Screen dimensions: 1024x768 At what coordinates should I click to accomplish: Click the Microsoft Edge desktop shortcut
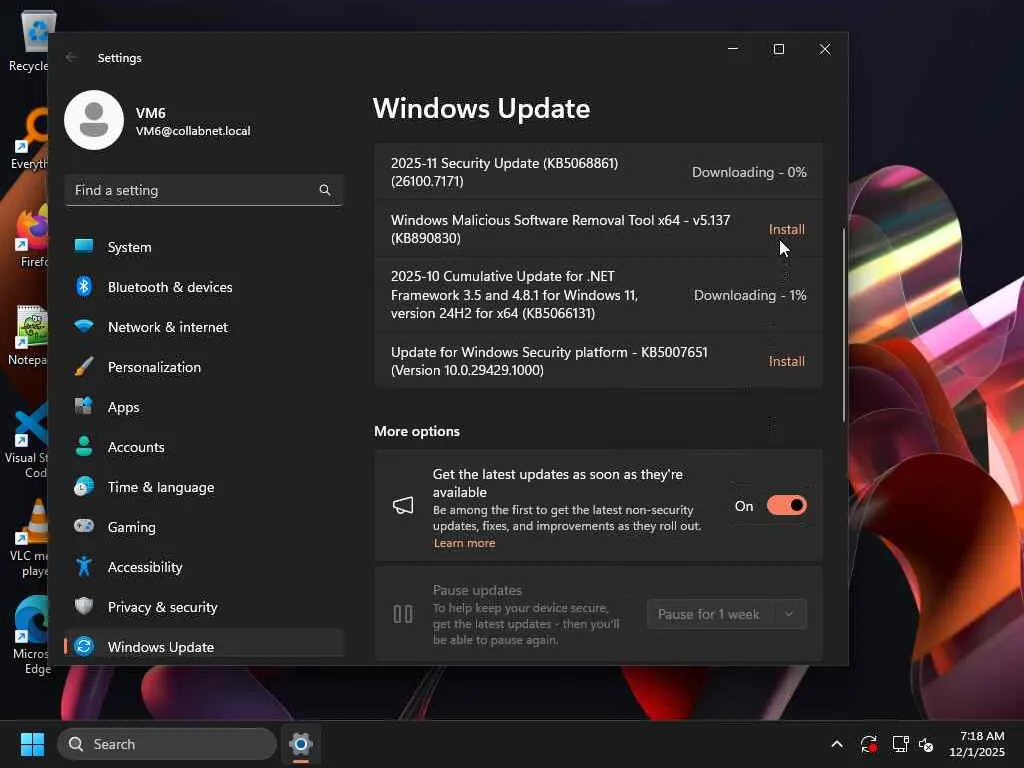click(x=30, y=635)
